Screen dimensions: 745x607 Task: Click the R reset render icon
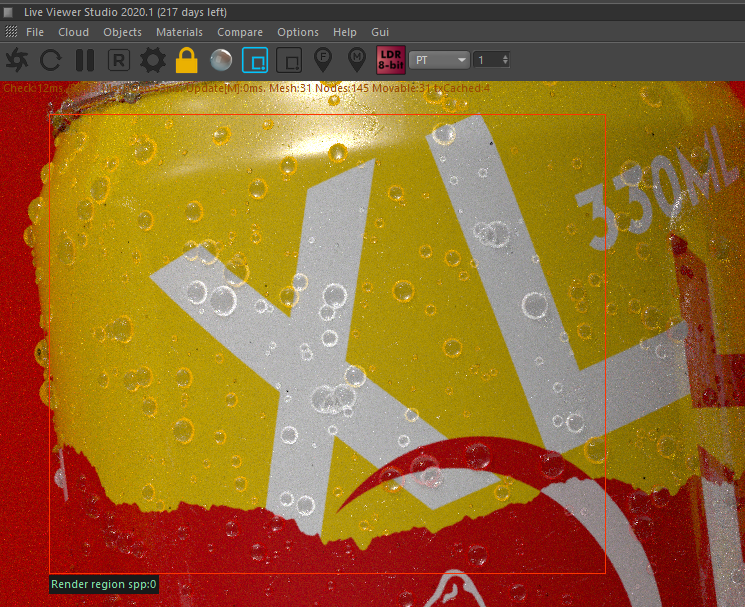[x=119, y=60]
